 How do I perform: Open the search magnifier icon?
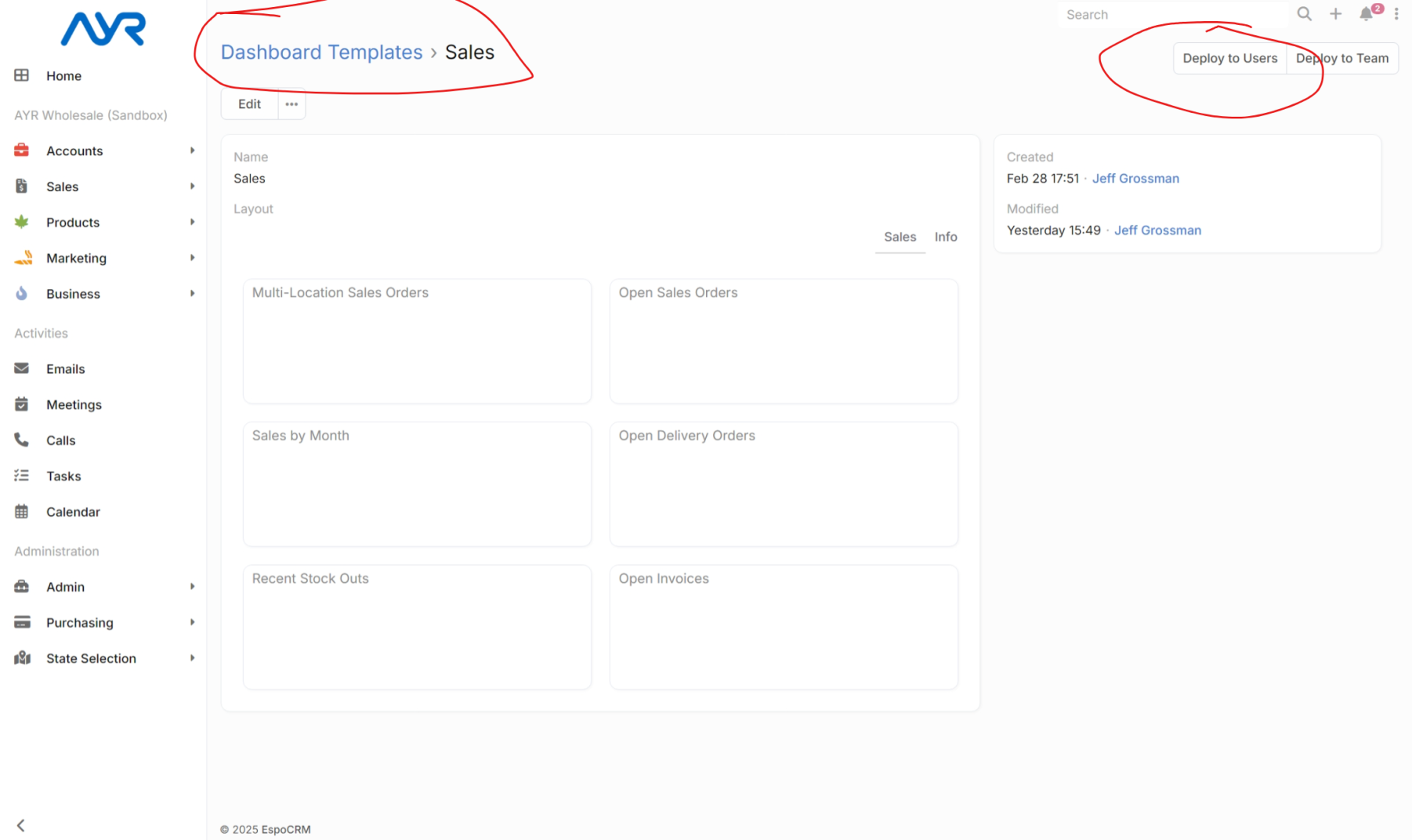pyautogui.click(x=1304, y=14)
